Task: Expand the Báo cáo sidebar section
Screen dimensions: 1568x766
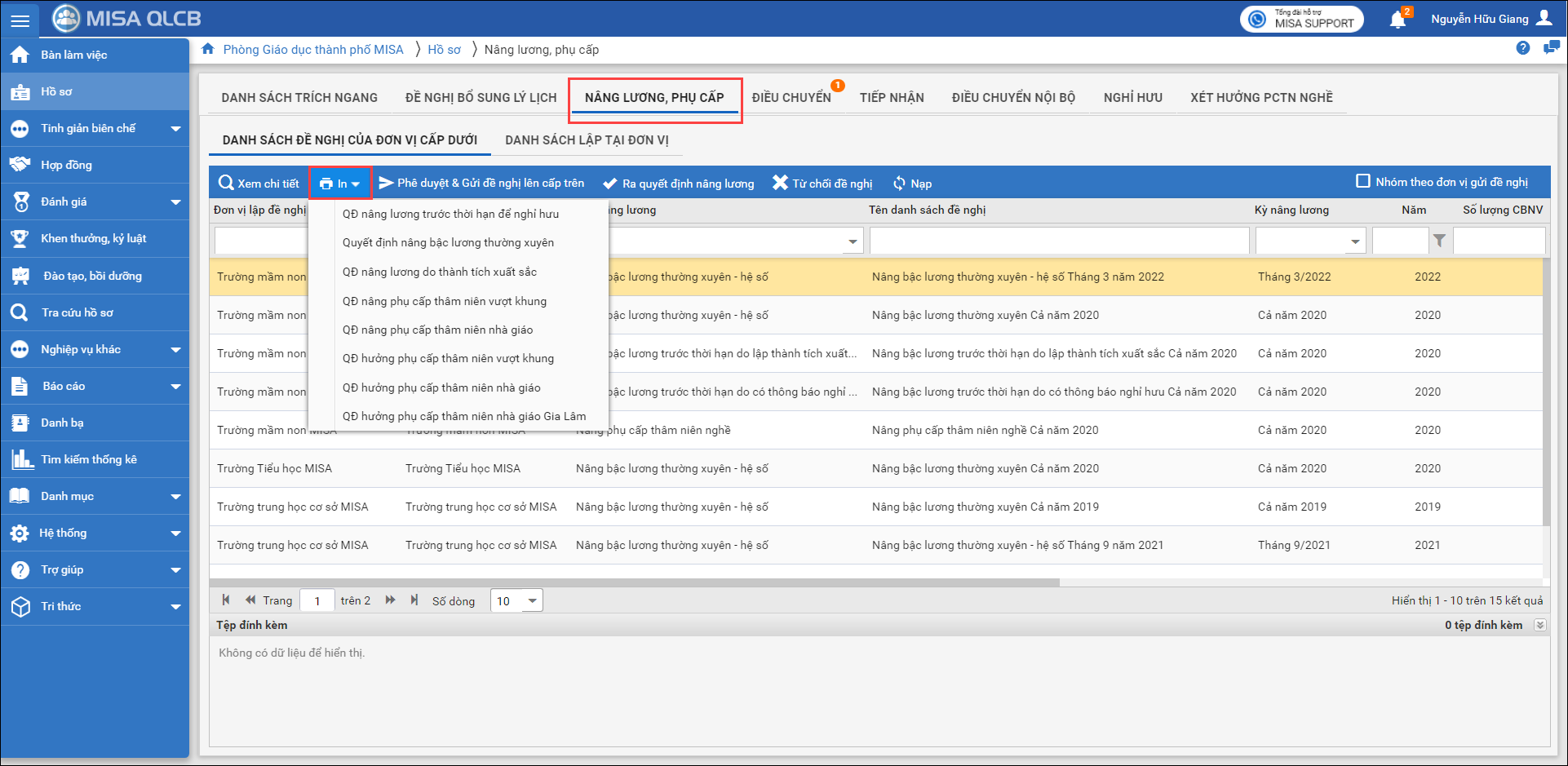Action: tap(175, 387)
